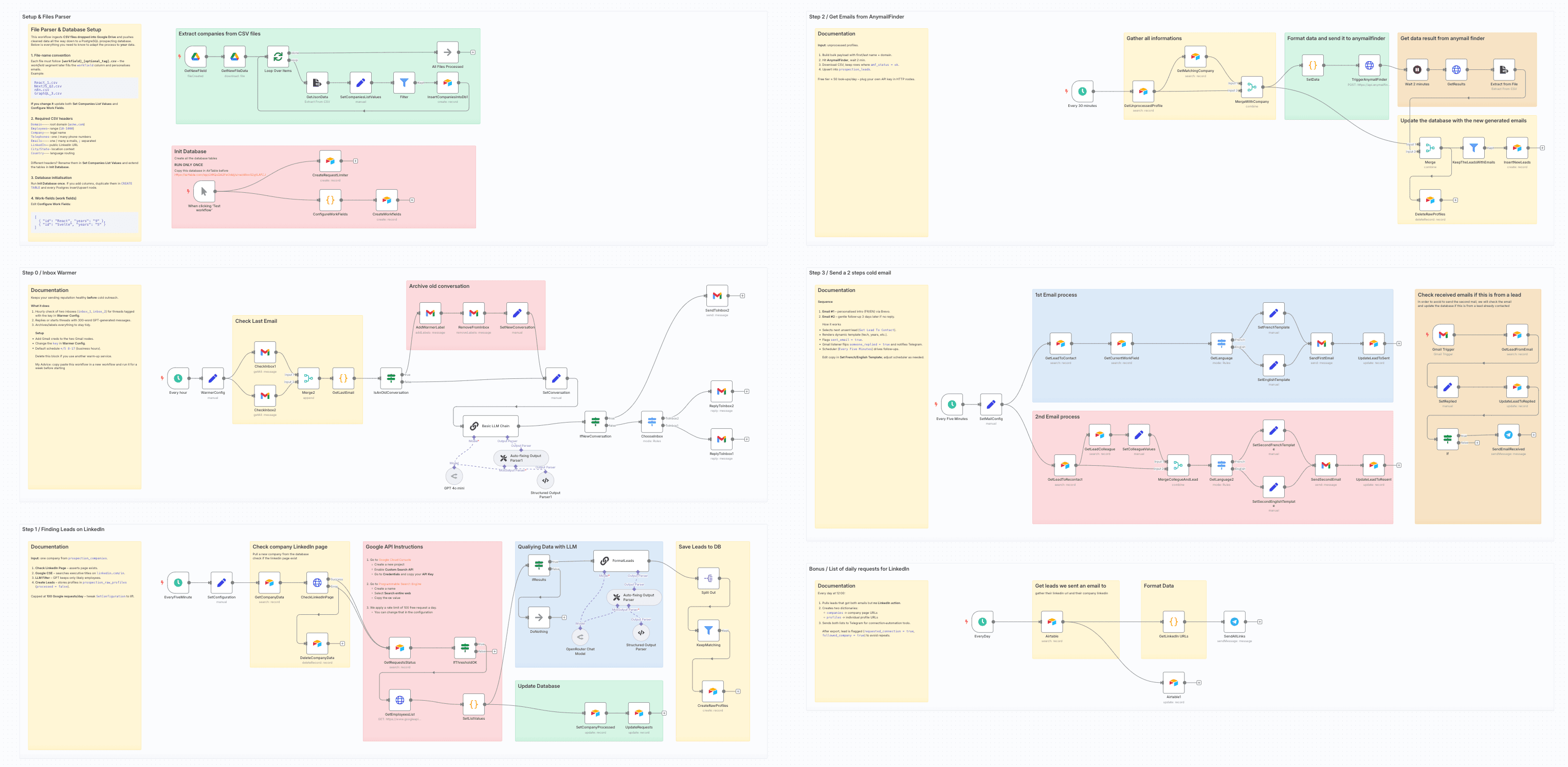This screenshot has height=767, width=1568.
Task: Select the Loop Over Items node
Action: click(278, 57)
